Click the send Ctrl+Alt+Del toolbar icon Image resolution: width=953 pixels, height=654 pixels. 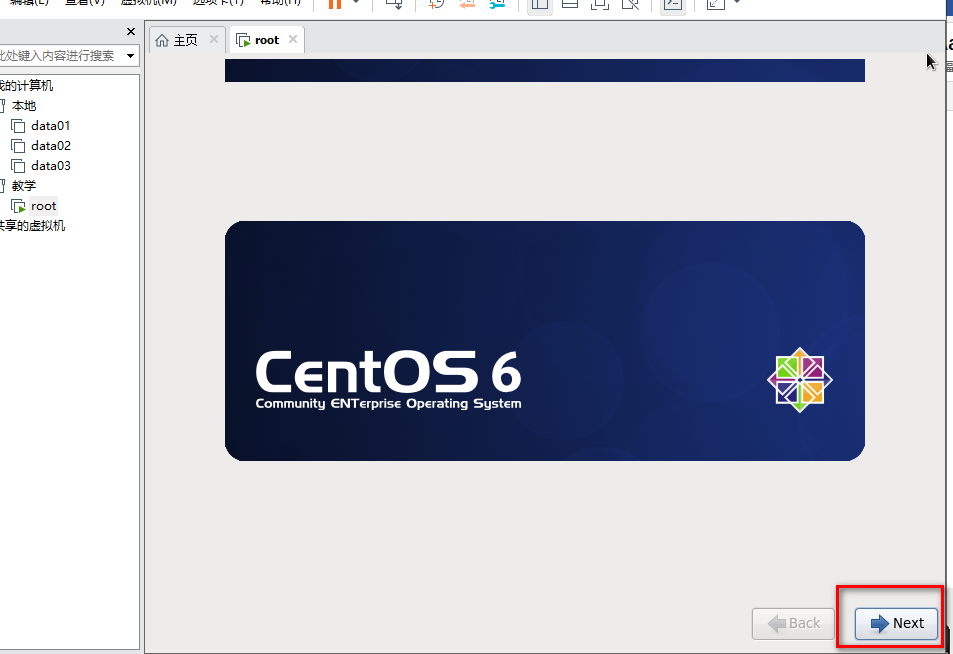pos(394,4)
